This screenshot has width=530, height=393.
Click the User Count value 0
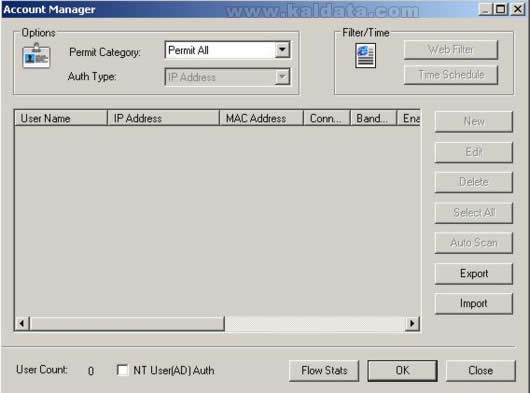pos(91,371)
